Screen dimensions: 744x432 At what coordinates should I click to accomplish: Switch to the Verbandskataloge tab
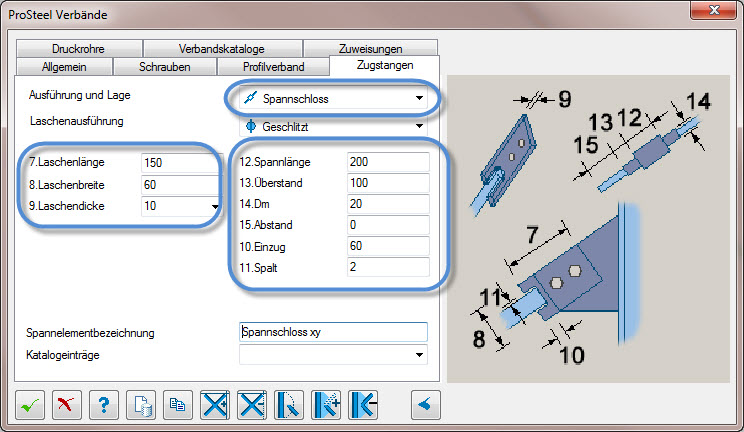coord(222,48)
